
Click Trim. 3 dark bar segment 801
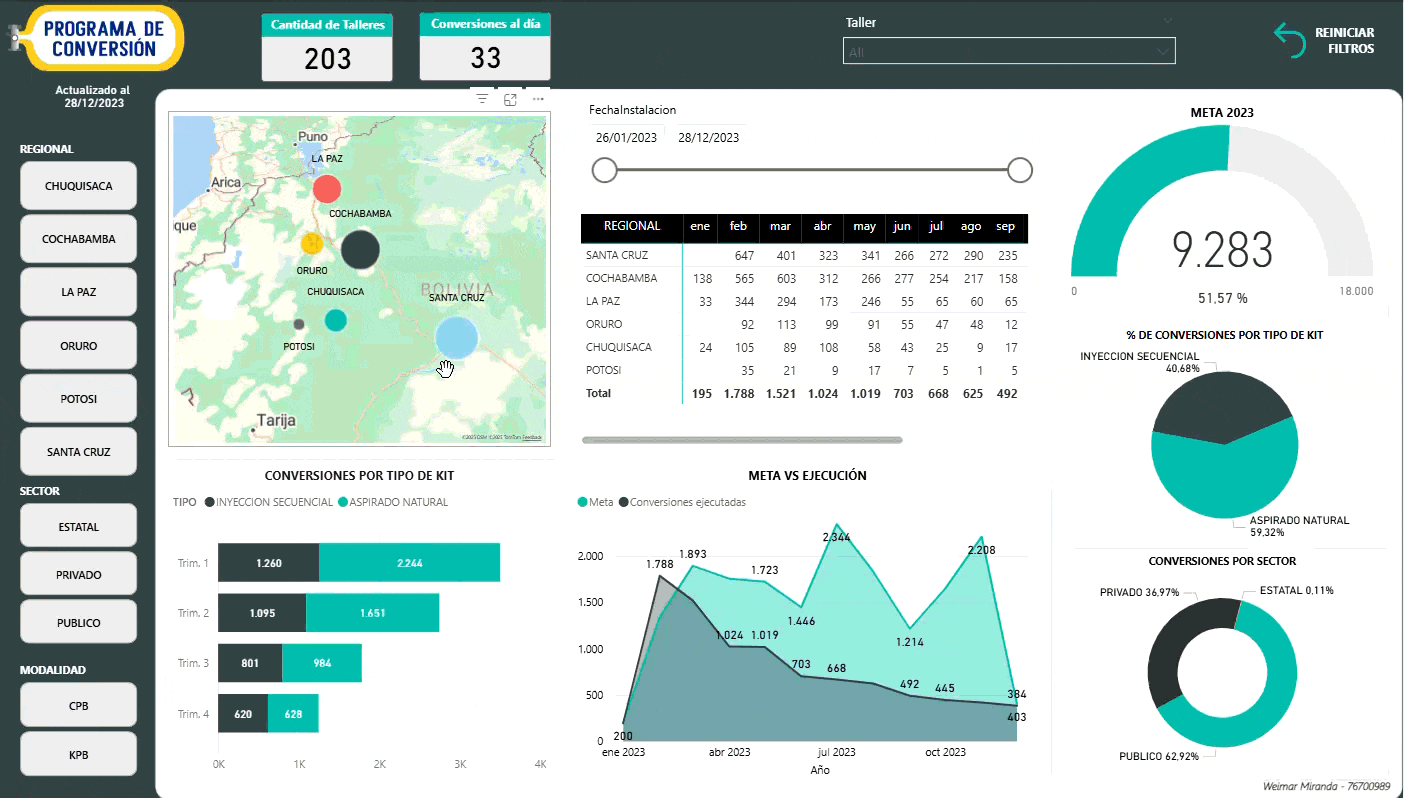point(250,663)
